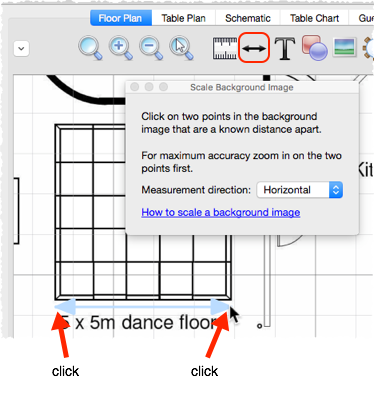Click the background image picture icon

(x=344, y=47)
